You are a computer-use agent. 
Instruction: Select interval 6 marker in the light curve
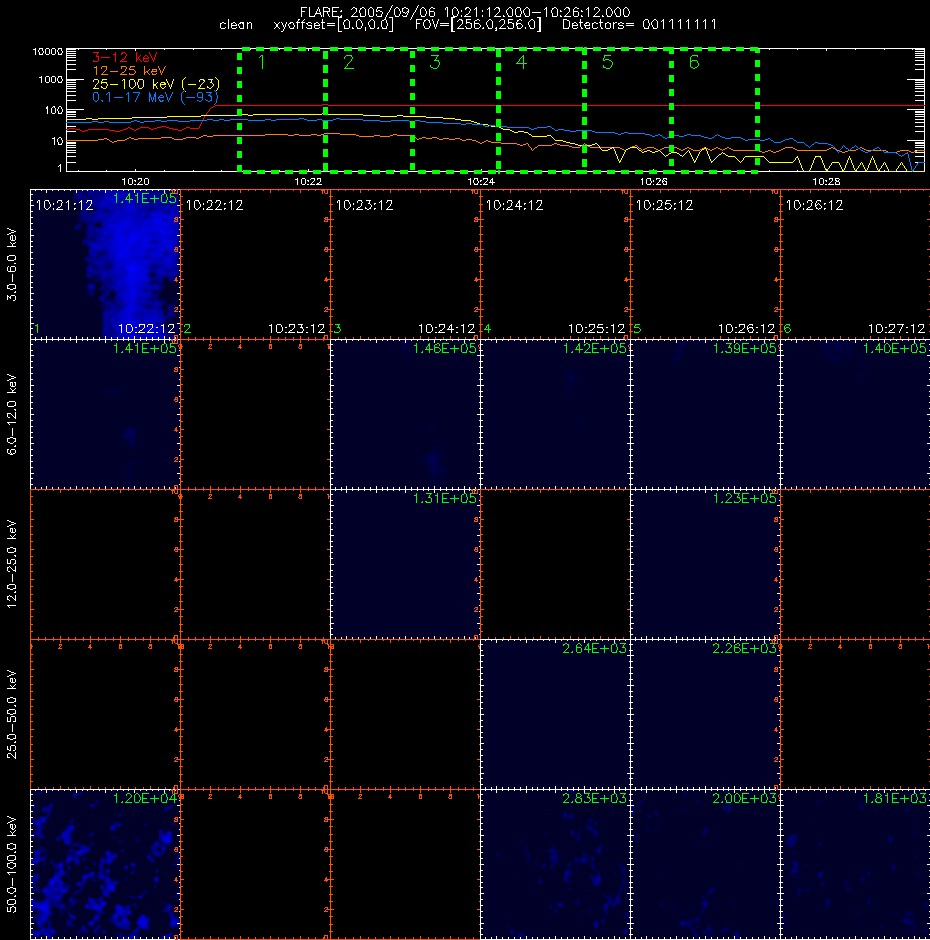694,62
